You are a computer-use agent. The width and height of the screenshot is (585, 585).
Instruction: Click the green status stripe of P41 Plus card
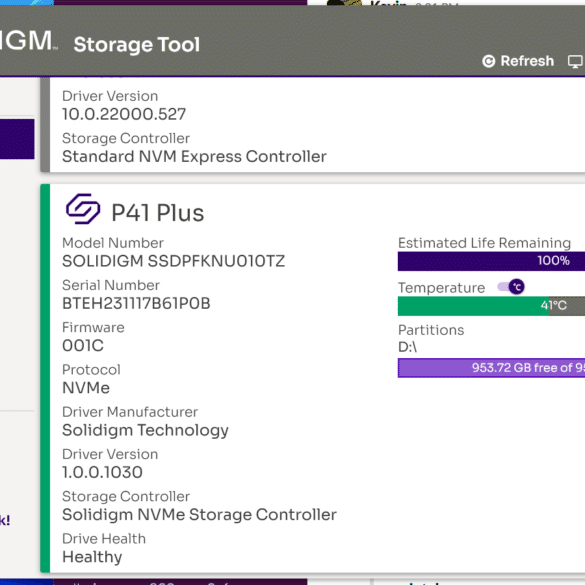(x=45, y=378)
